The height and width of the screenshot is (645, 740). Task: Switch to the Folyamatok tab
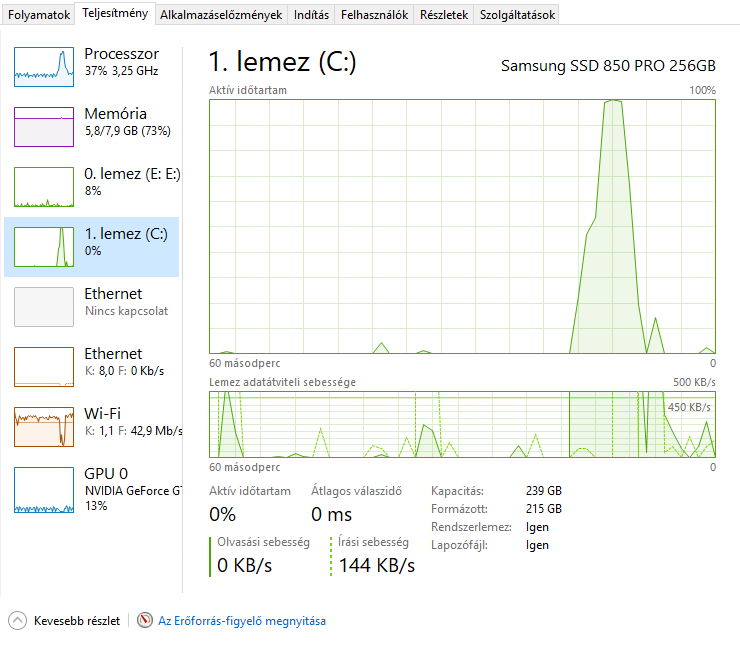coord(39,15)
